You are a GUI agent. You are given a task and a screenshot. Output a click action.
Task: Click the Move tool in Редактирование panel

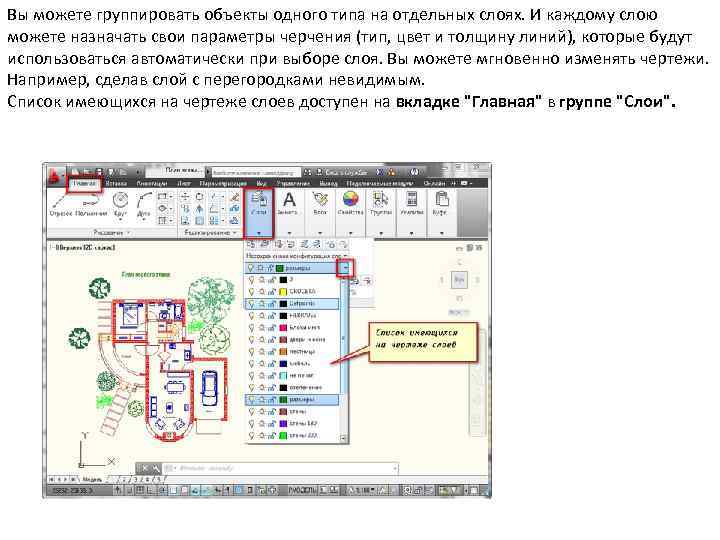(185, 197)
